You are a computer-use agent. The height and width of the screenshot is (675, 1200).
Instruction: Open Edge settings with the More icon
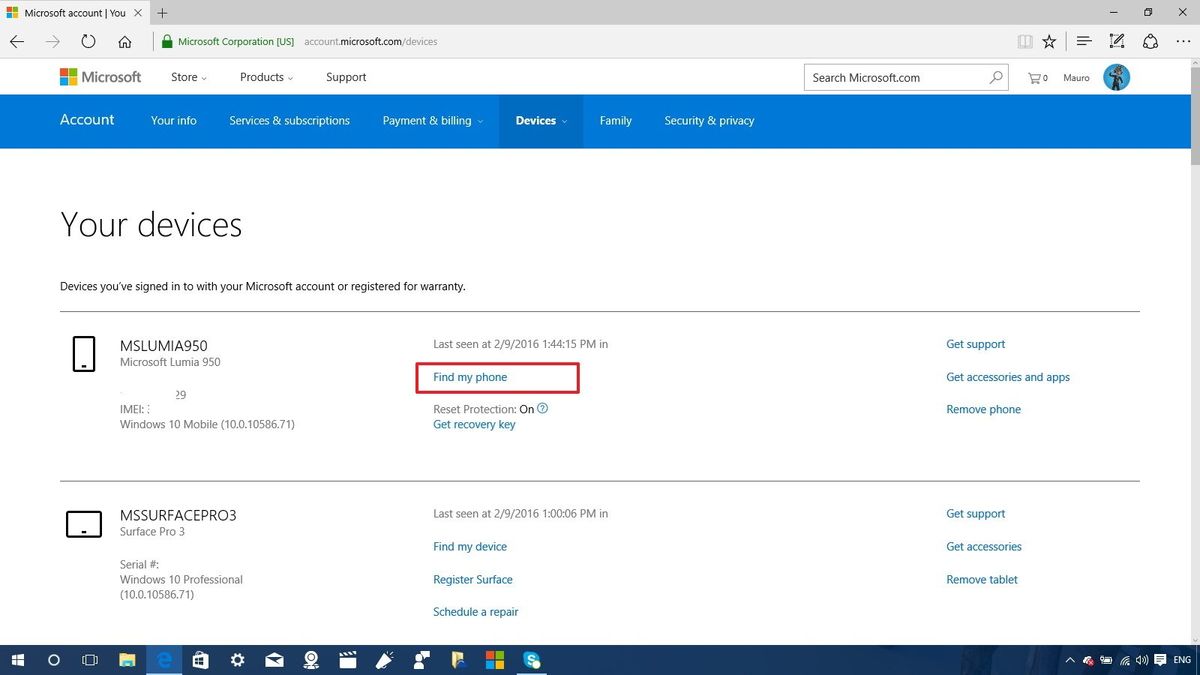[x=1183, y=41]
